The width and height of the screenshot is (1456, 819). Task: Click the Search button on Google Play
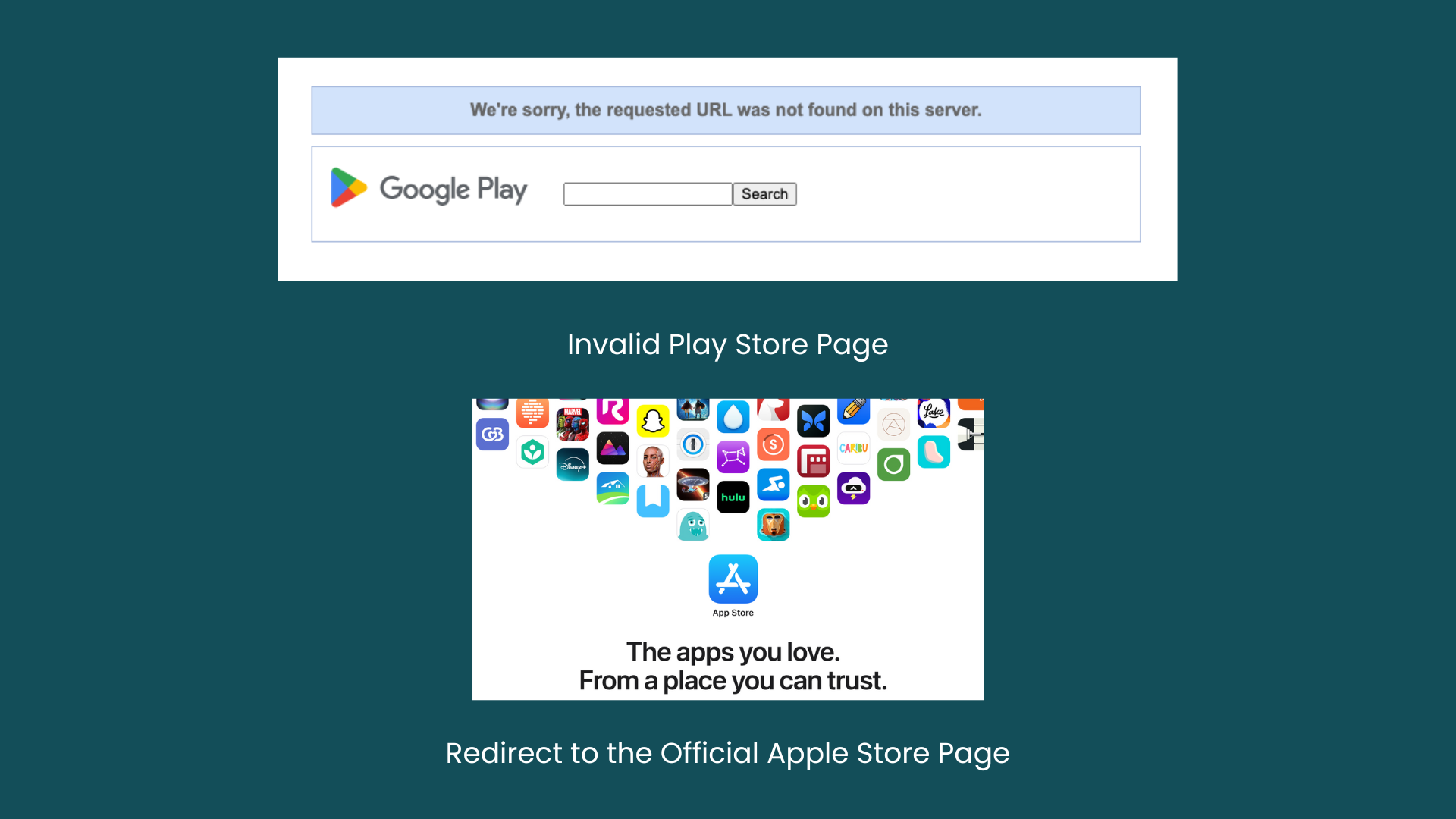(x=764, y=193)
